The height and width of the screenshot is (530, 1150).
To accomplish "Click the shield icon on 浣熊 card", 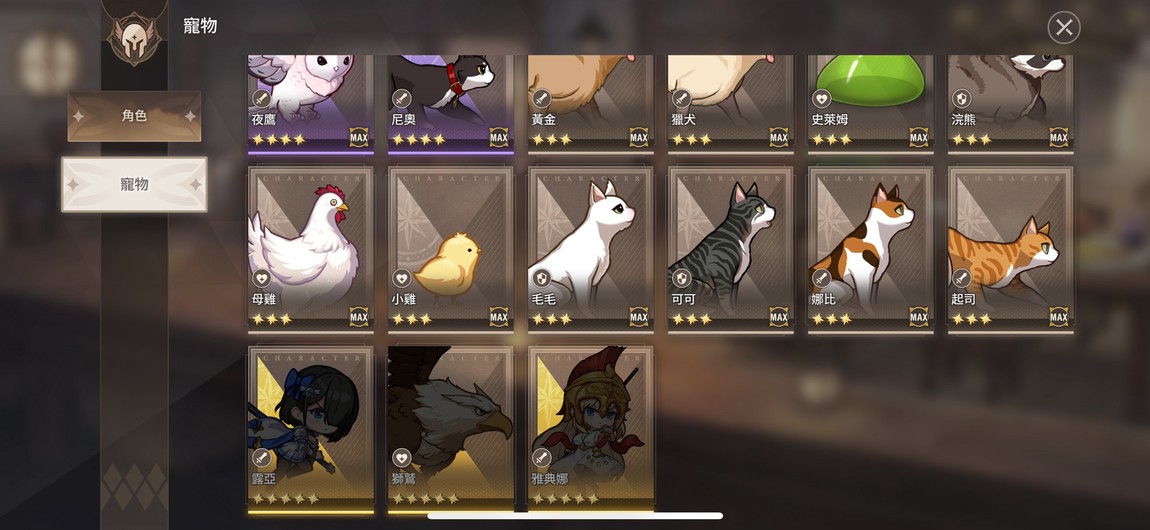I will 961,98.
